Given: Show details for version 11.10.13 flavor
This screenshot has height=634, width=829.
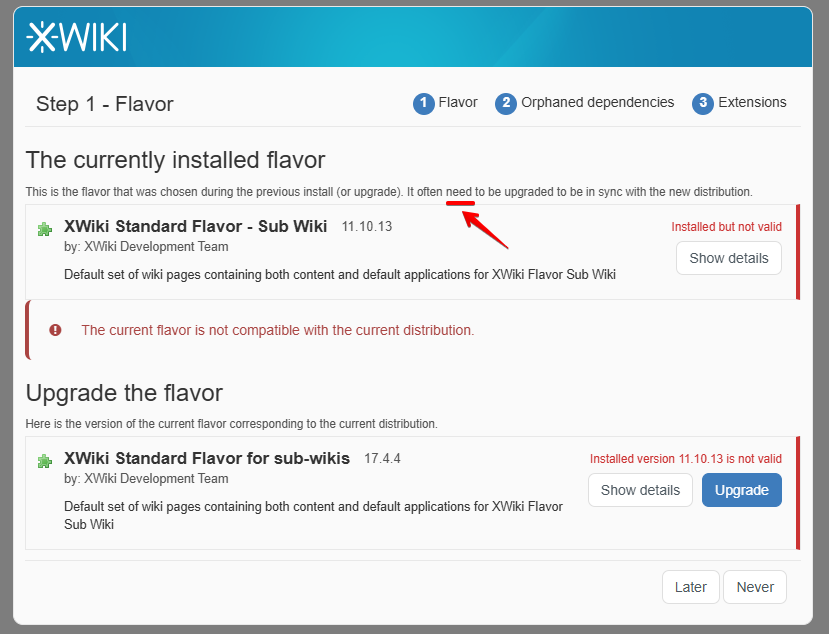Looking at the screenshot, I should point(729,258).
